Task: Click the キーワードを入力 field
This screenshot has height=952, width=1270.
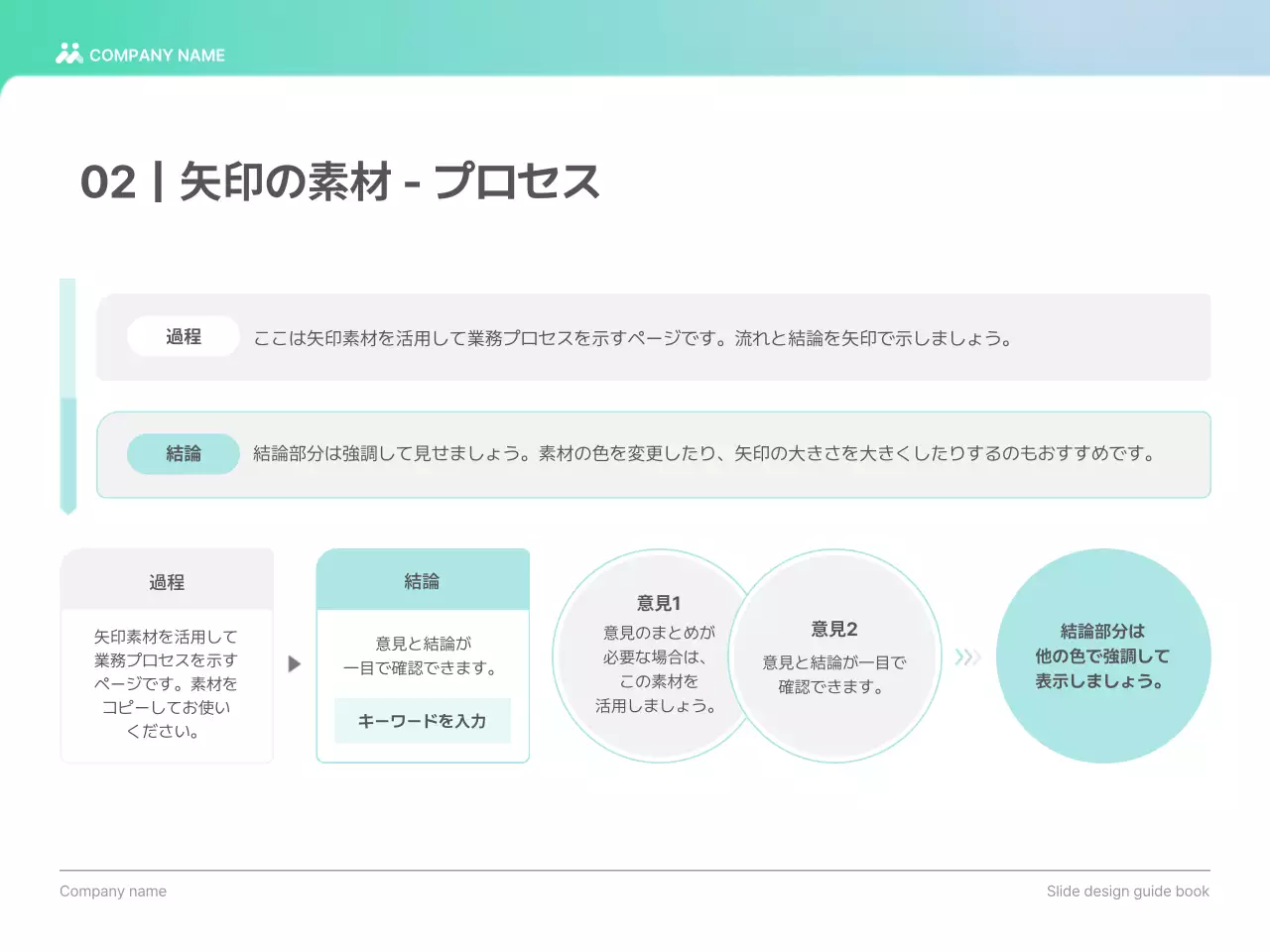Action: pos(423,721)
